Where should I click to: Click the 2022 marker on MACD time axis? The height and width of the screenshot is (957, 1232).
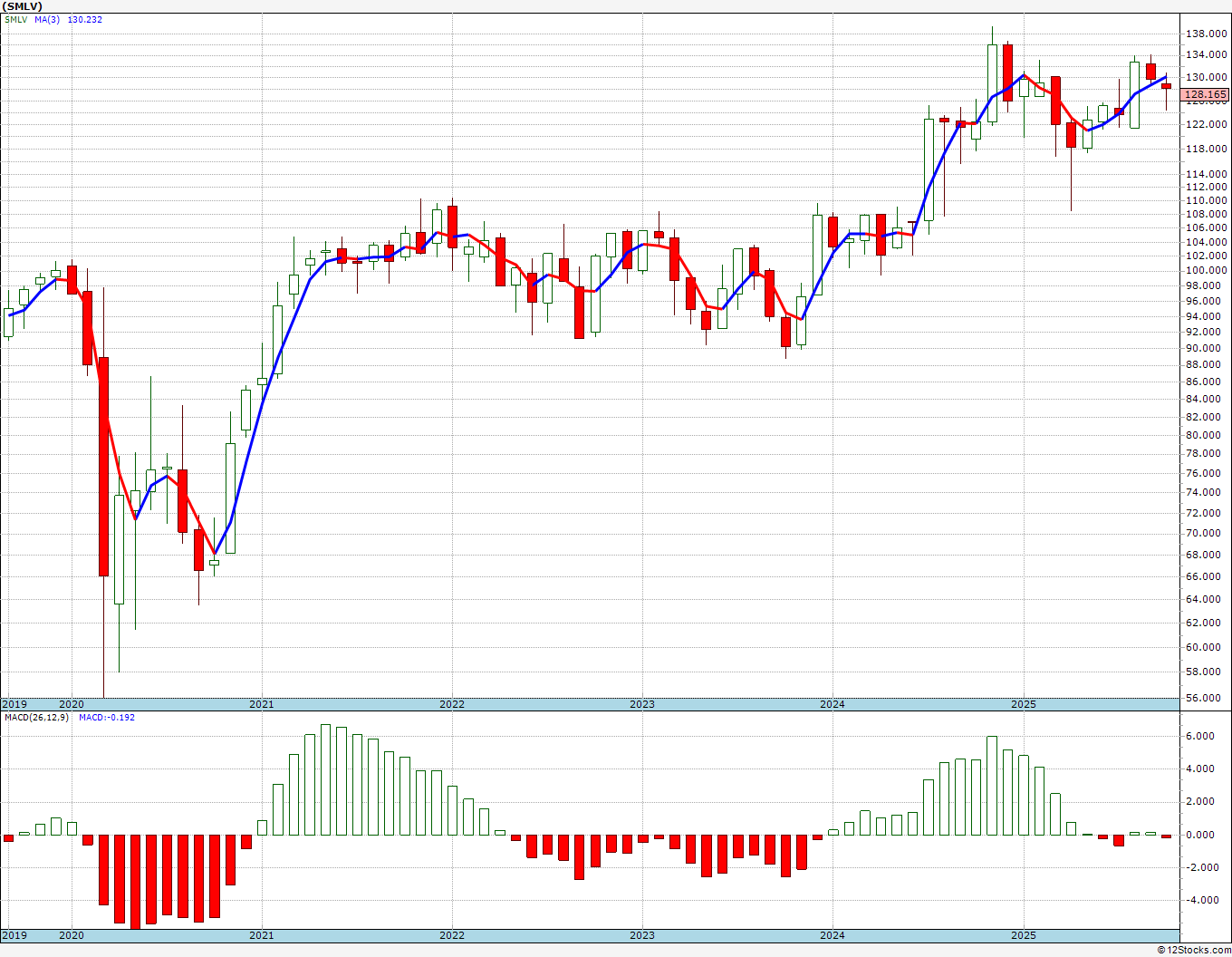coord(451,935)
